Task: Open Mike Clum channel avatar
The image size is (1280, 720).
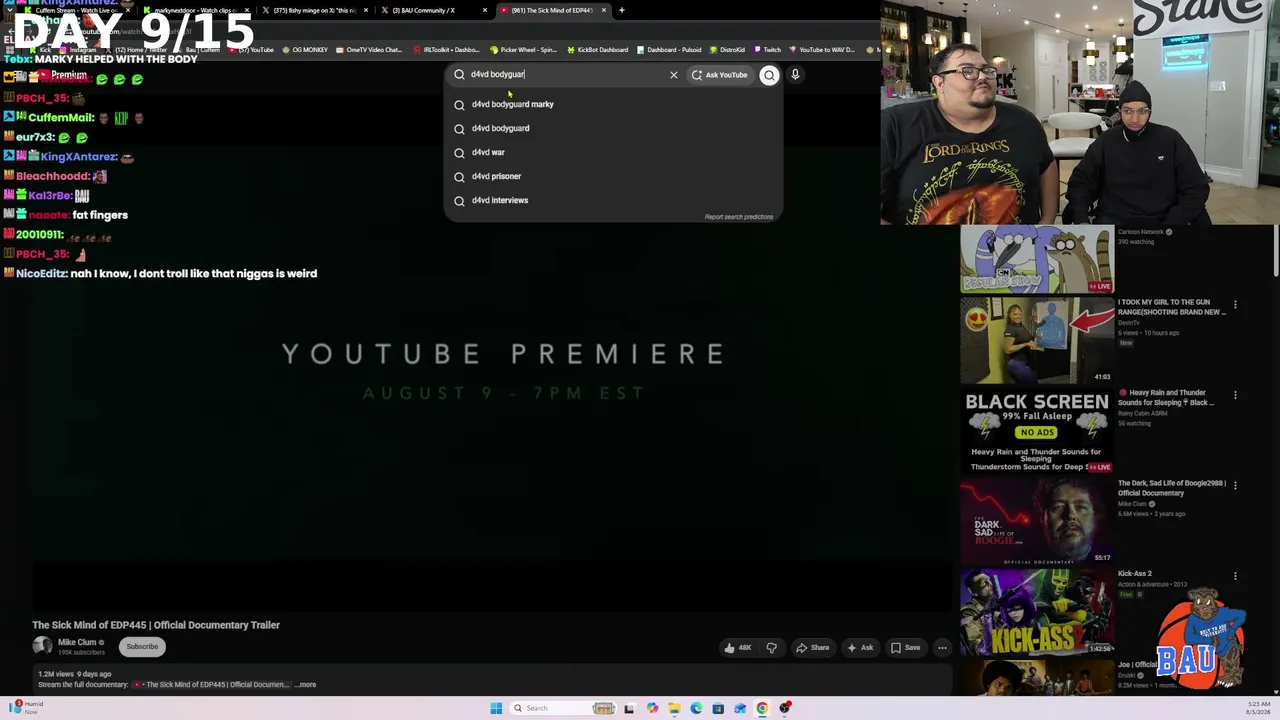Action: pyautogui.click(x=43, y=646)
